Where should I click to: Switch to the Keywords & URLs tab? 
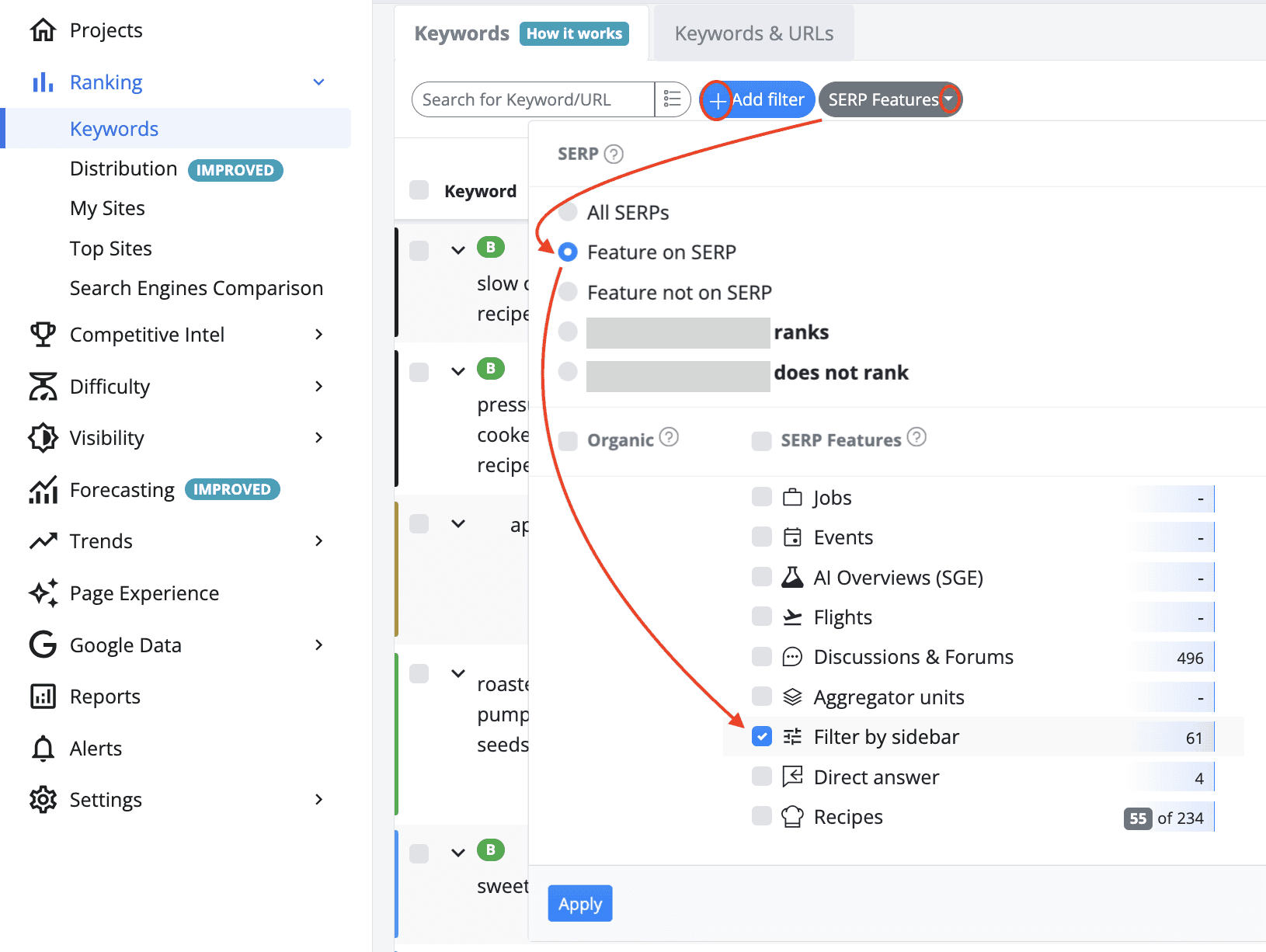tap(754, 33)
